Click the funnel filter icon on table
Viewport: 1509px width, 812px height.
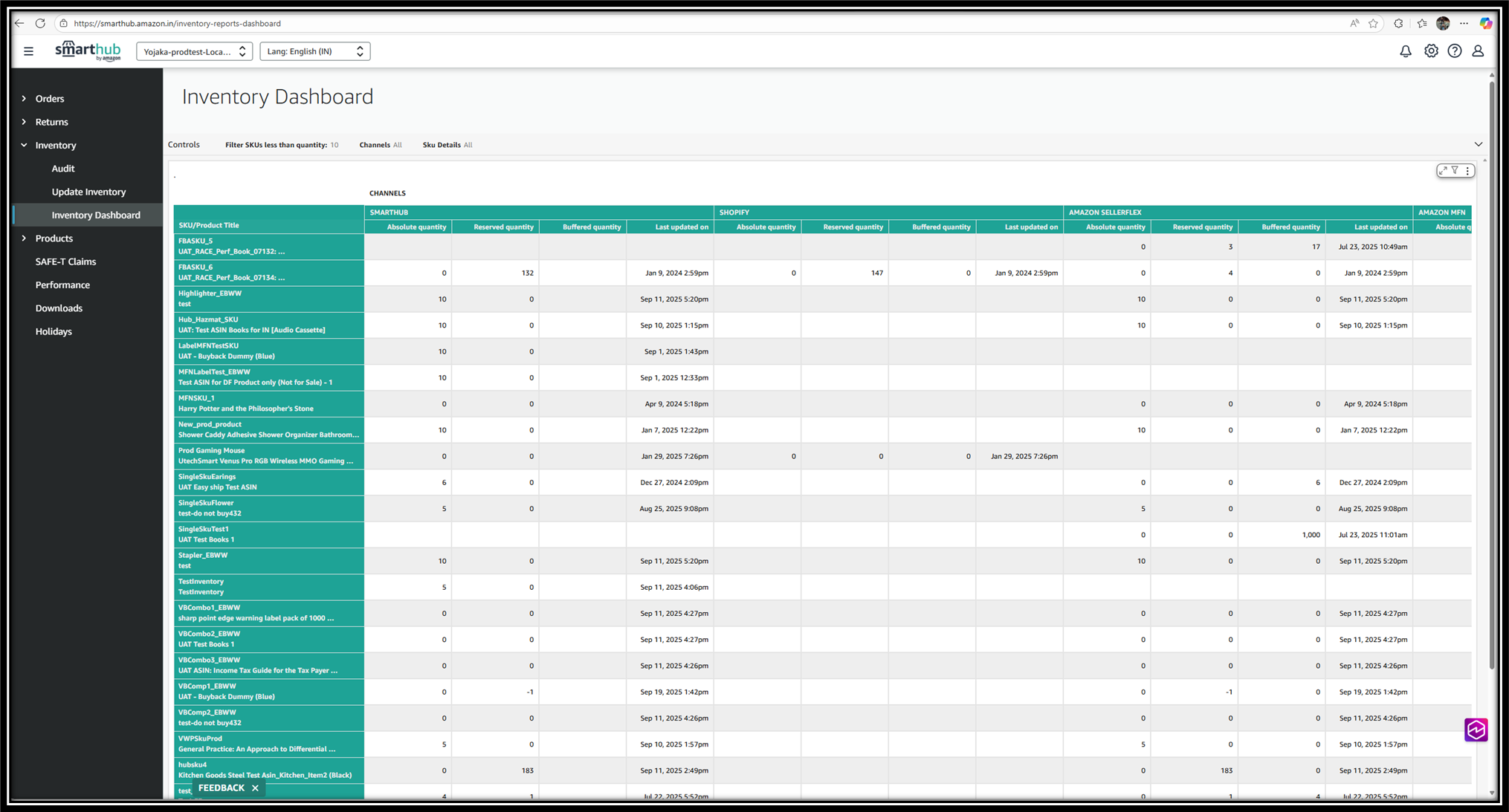[1455, 171]
